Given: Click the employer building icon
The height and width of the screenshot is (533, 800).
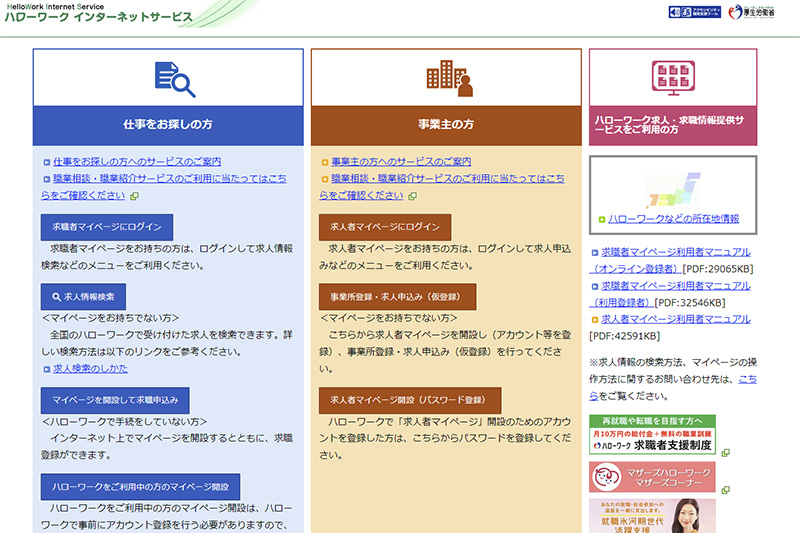Looking at the screenshot, I should [446, 78].
